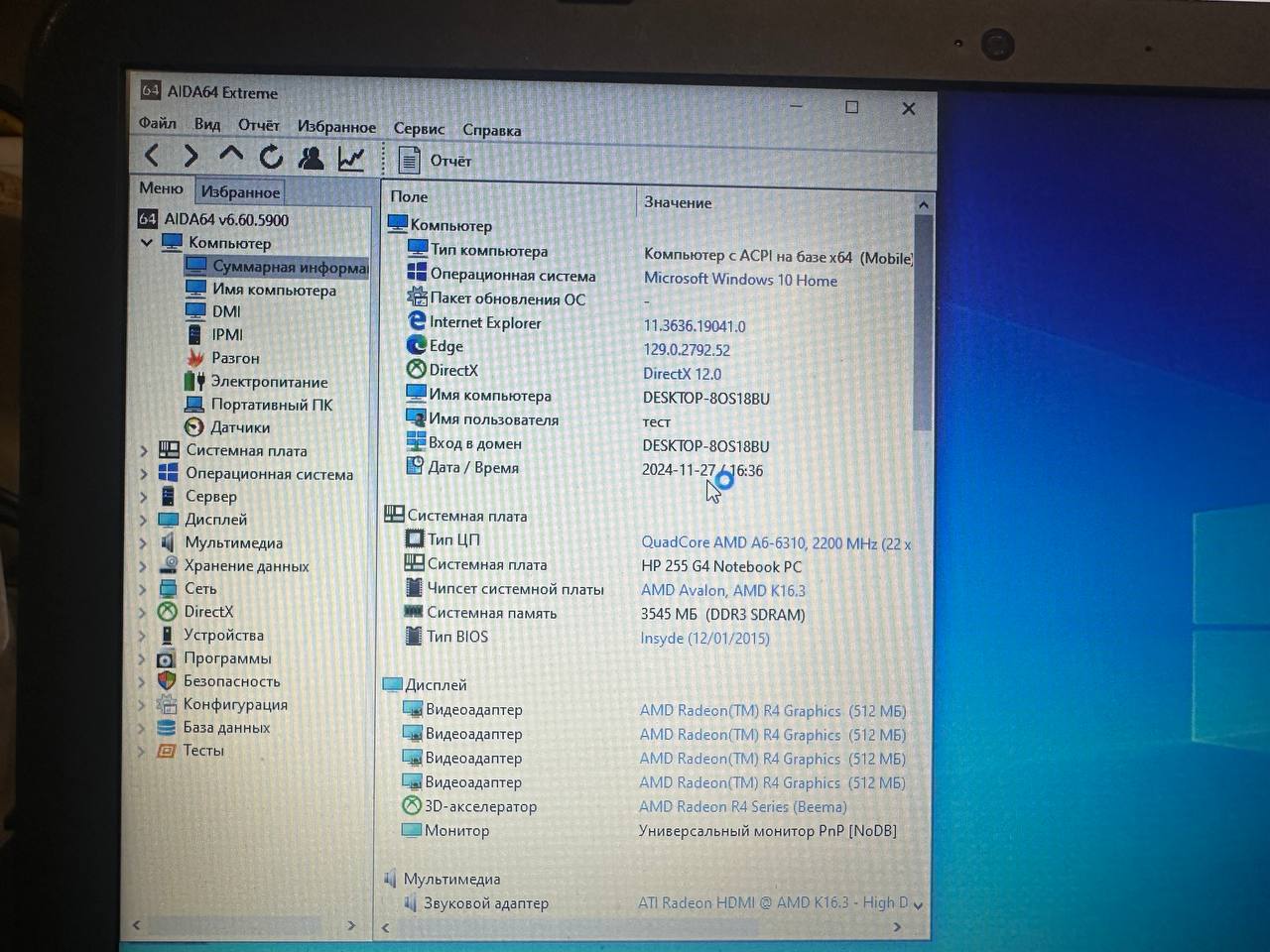Screen dimensions: 1270x952
Task: Open Датчики sensor icon item
Action: (x=194, y=427)
